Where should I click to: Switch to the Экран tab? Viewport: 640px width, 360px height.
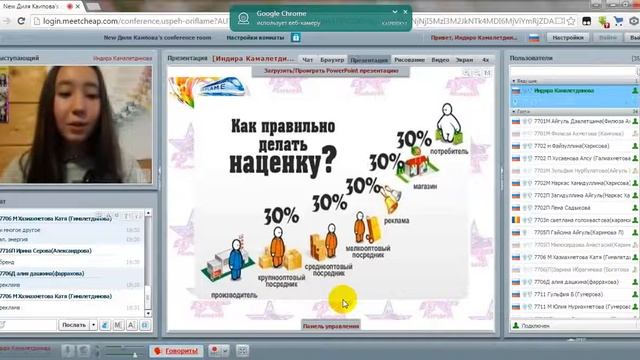point(464,60)
